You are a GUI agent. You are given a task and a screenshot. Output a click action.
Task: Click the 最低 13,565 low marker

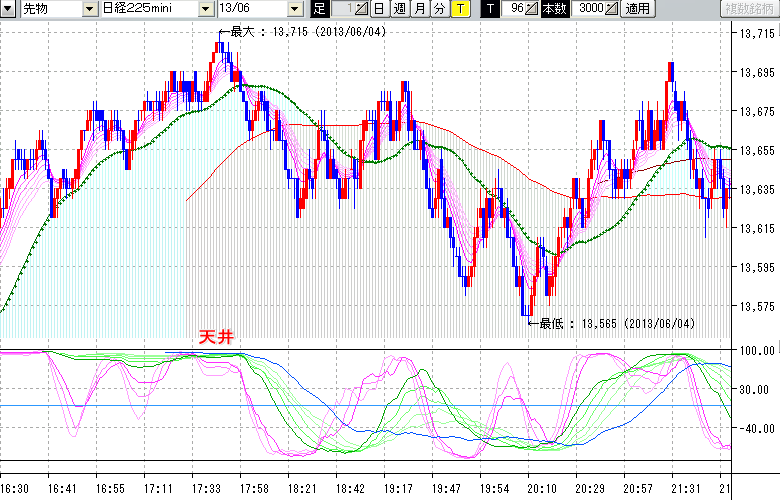(610, 323)
